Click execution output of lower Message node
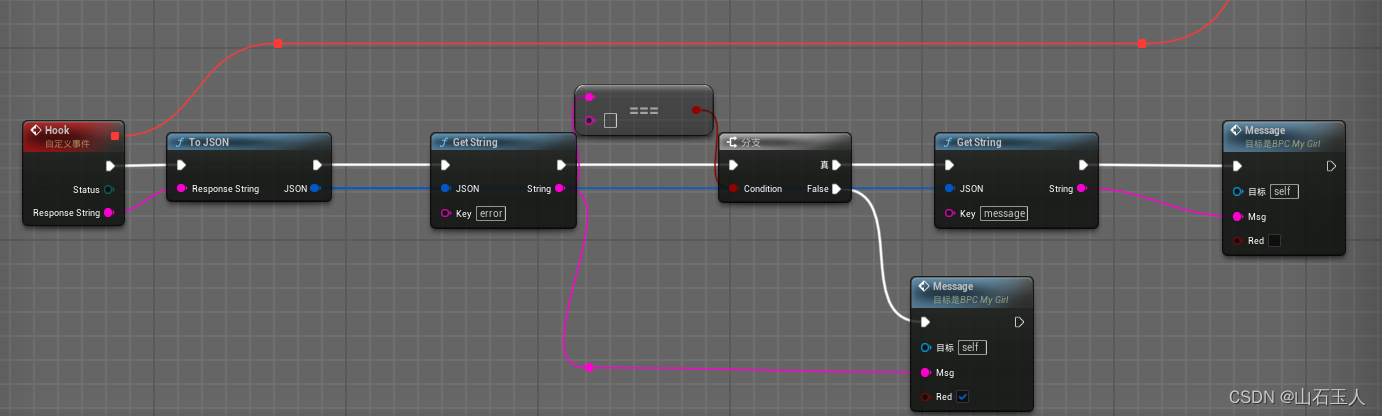 tap(1019, 322)
